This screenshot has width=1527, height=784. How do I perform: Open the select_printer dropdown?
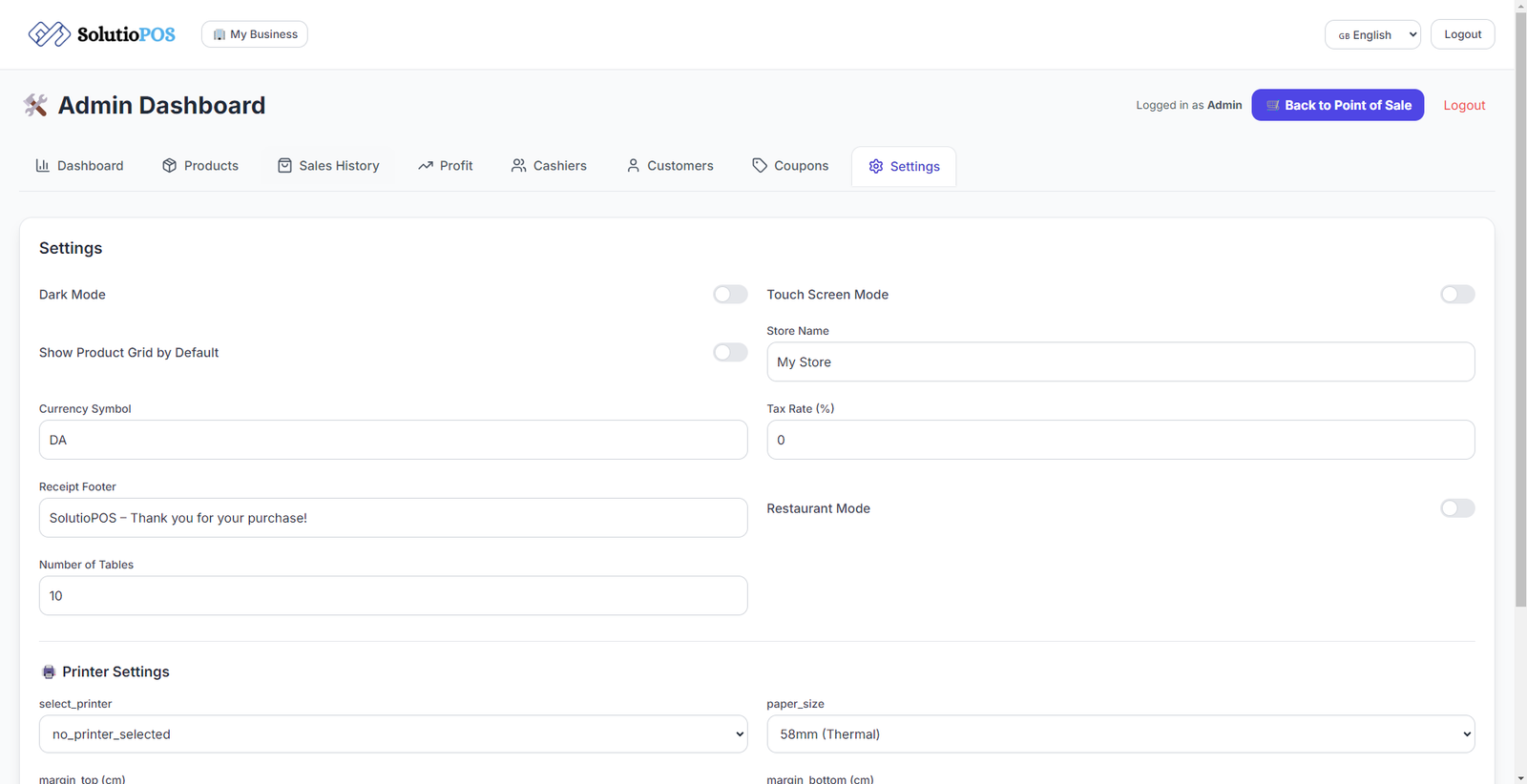pos(393,734)
